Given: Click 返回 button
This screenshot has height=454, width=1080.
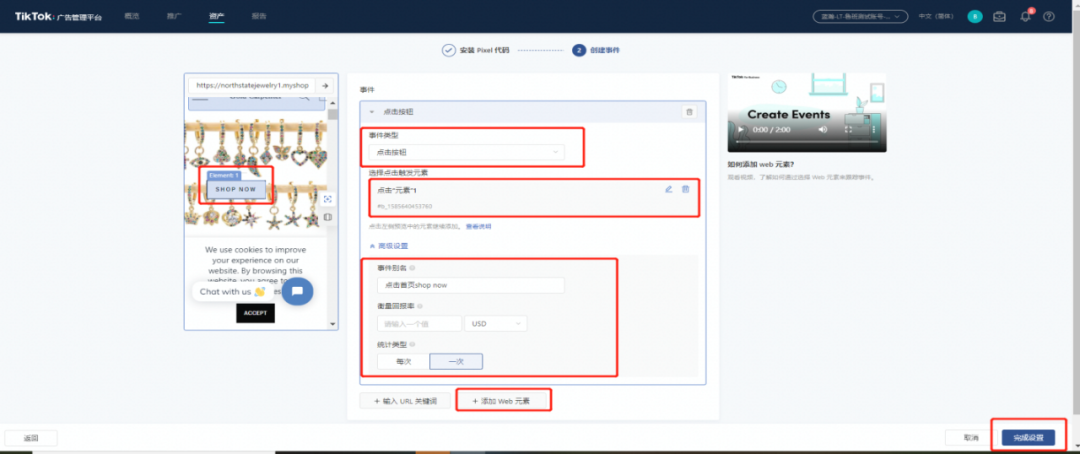Looking at the screenshot, I should coord(31,437).
